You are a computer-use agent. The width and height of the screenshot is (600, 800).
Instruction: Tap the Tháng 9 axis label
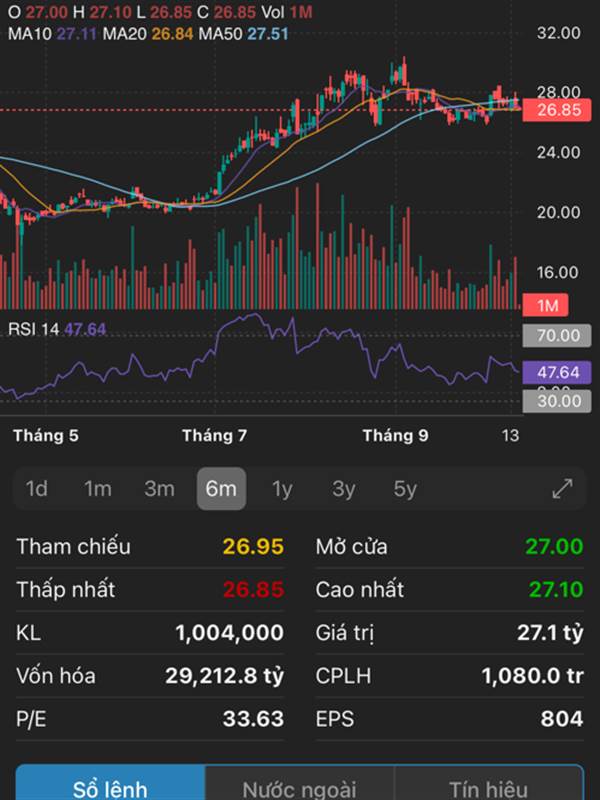tap(395, 435)
